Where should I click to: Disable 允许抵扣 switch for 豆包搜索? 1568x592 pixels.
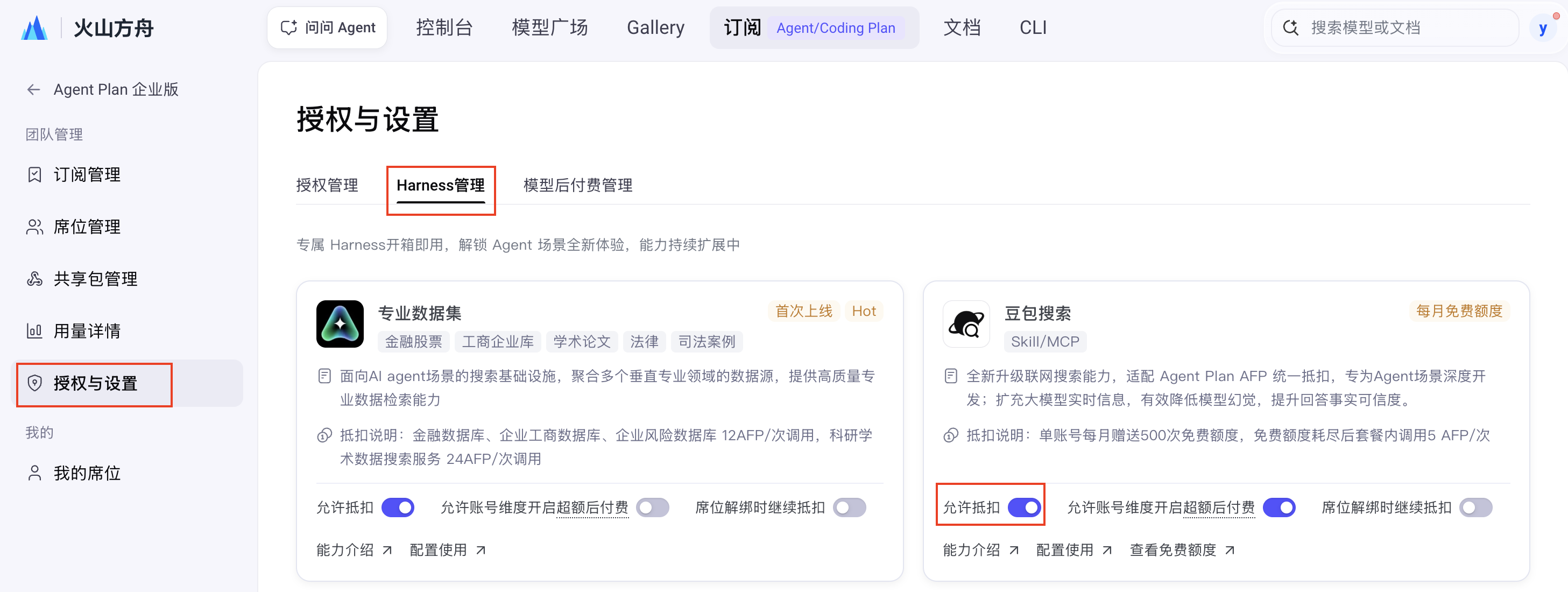point(1025,508)
